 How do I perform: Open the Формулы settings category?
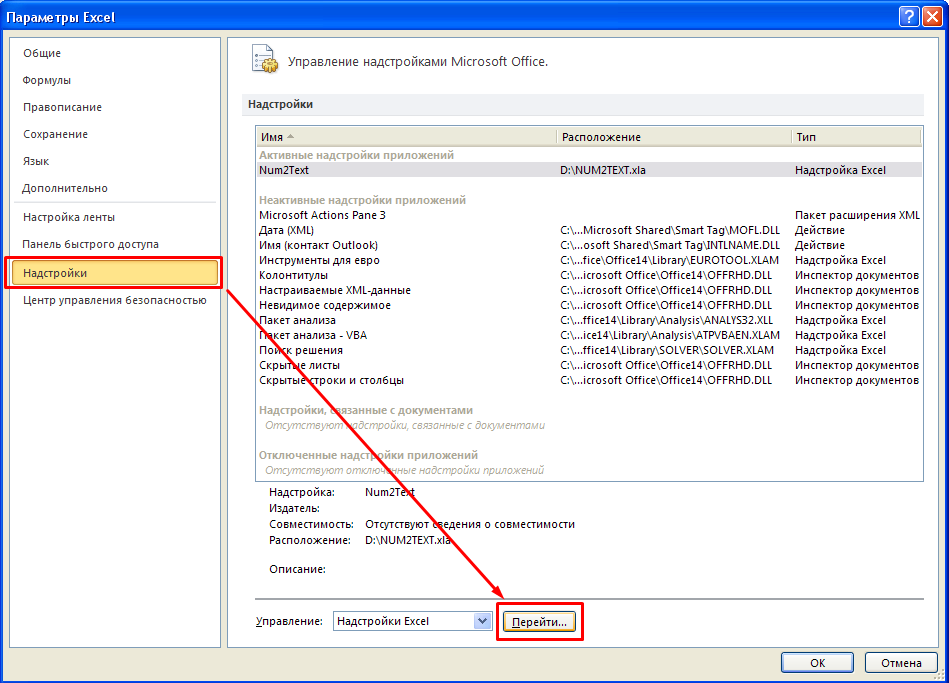point(47,80)
